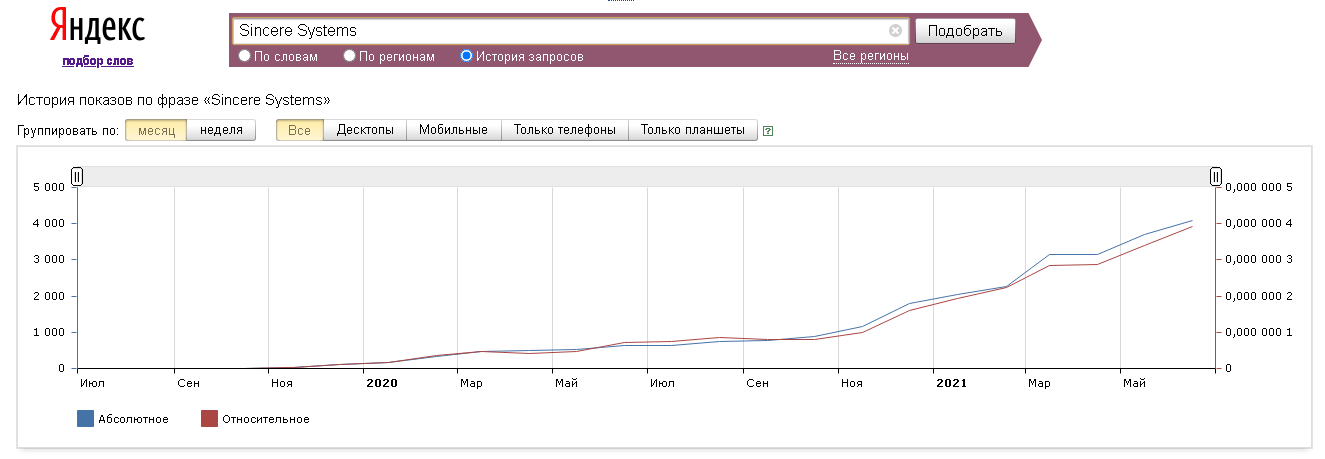Click the right range handle on chart
Viewport: 1325px width, 459px height.
click(x=1216, y=177)
